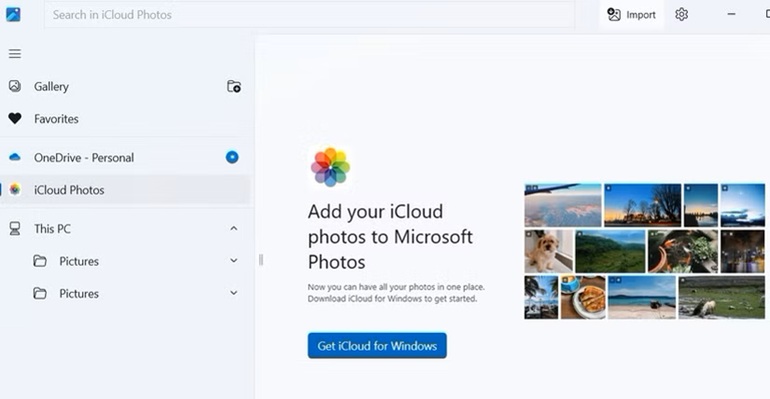770x399 pixels.
Task: Click the add folder icon beside Gallery
Action: (234, 86)
